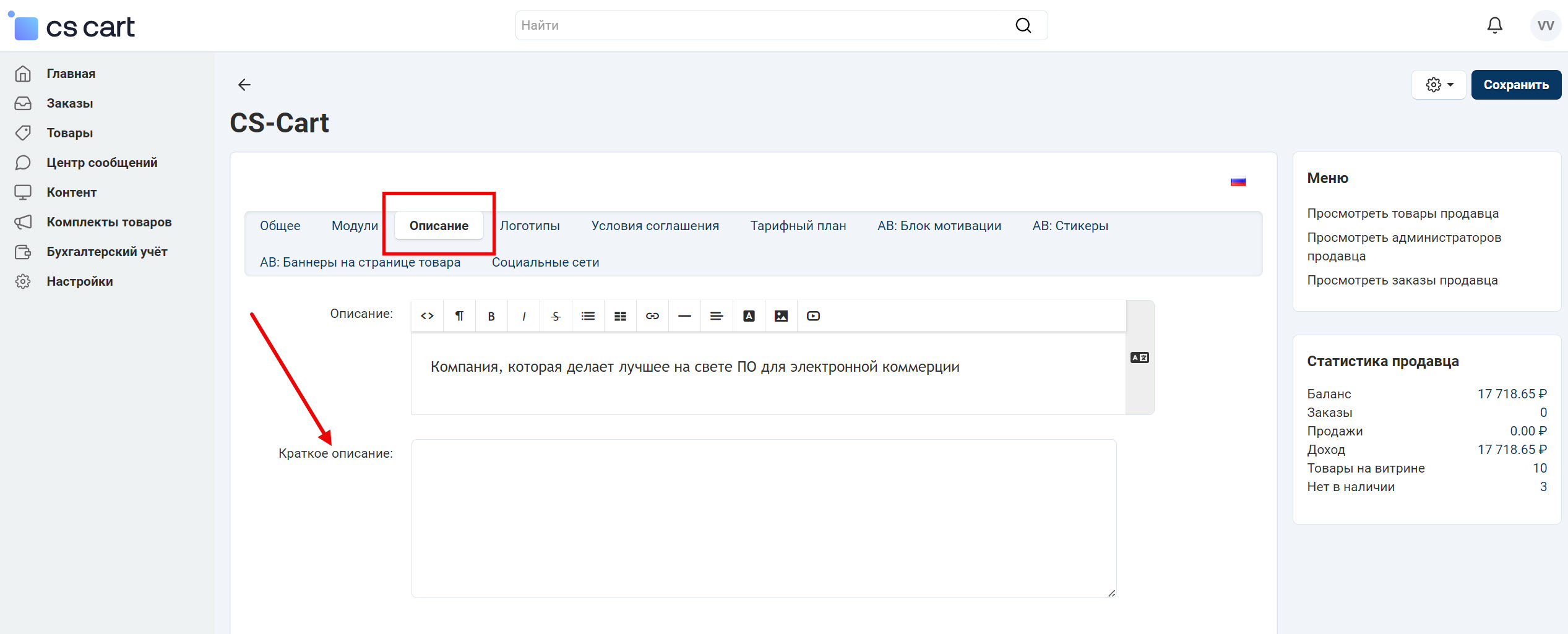Open Просмотреть товары продавца link

pos(1402,213)
